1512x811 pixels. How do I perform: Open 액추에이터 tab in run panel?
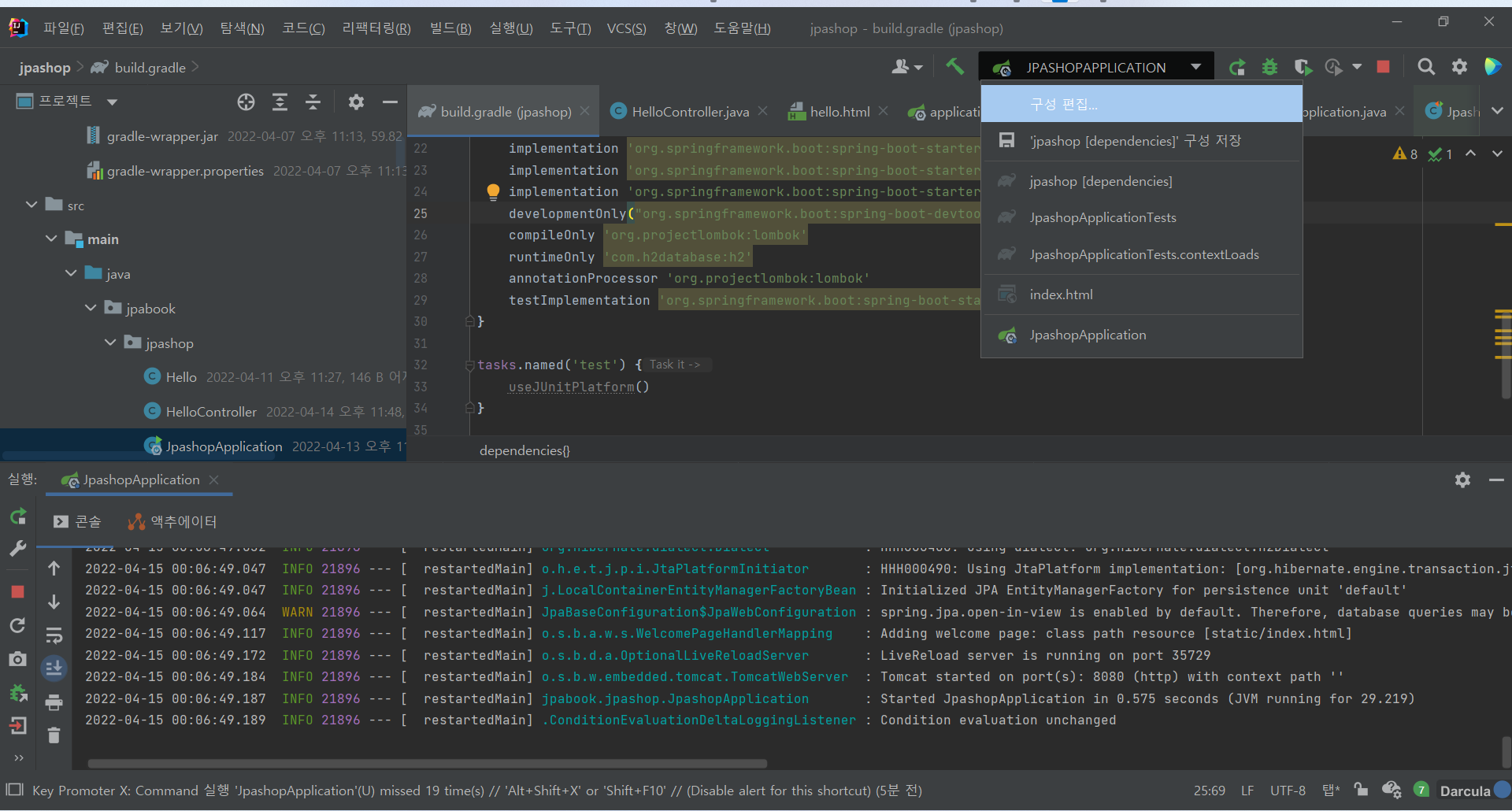pyautogui.click(x=172, y=521)
